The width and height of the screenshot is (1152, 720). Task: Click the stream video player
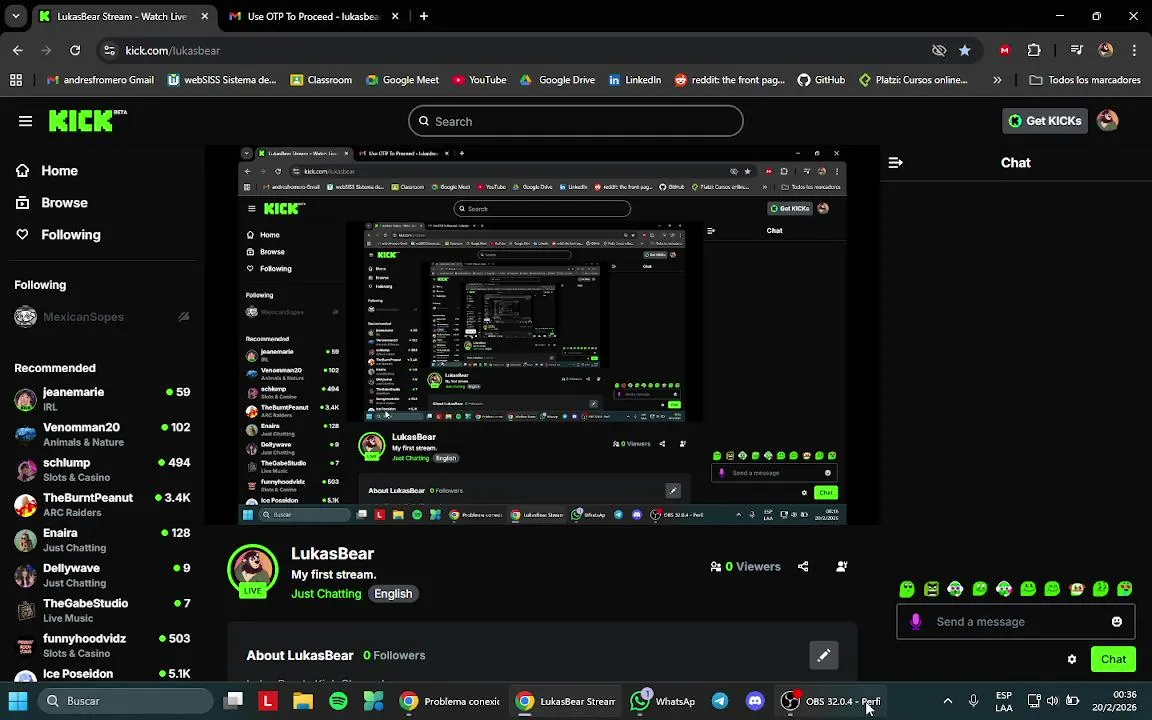tap(542, 335)
